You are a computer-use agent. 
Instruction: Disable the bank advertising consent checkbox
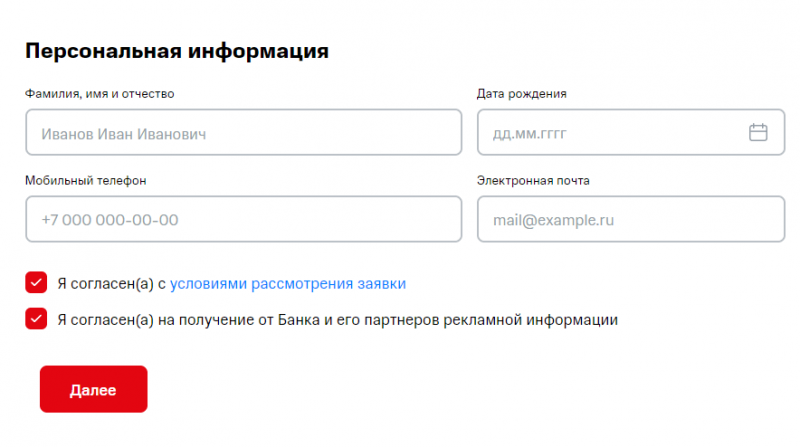coord(36,319)
